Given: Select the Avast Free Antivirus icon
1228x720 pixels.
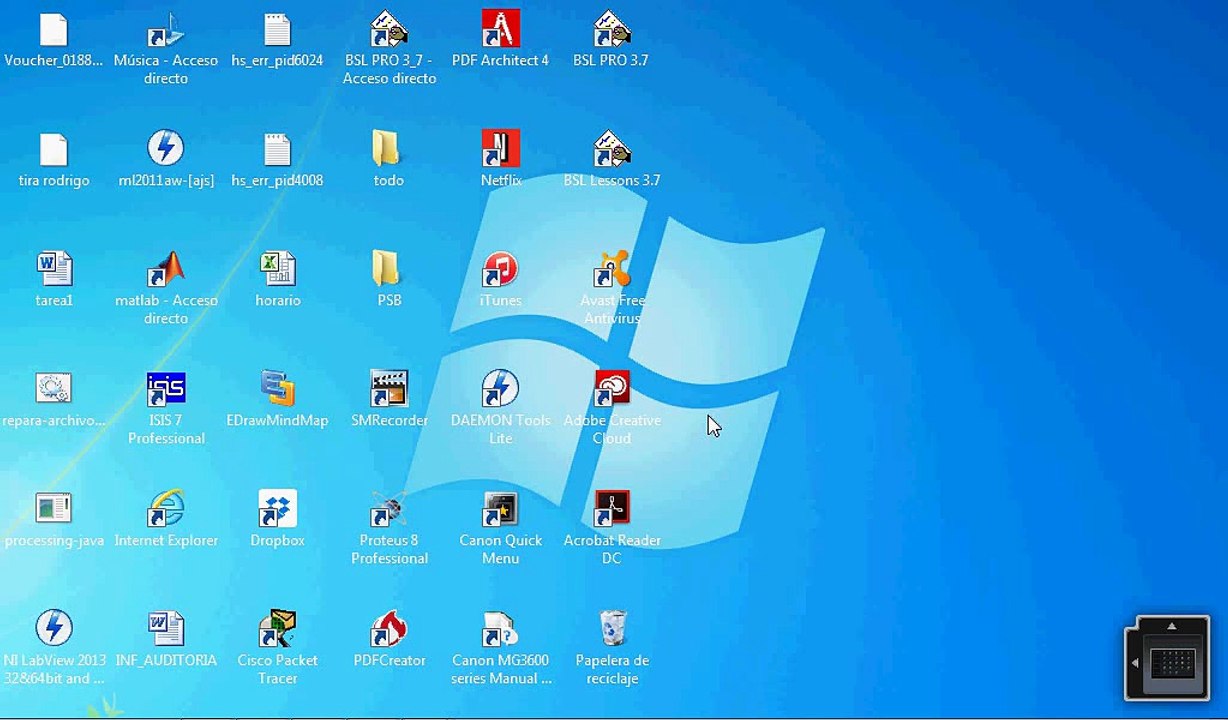Looking at the screenshot, I should click(x=611, y=269).
